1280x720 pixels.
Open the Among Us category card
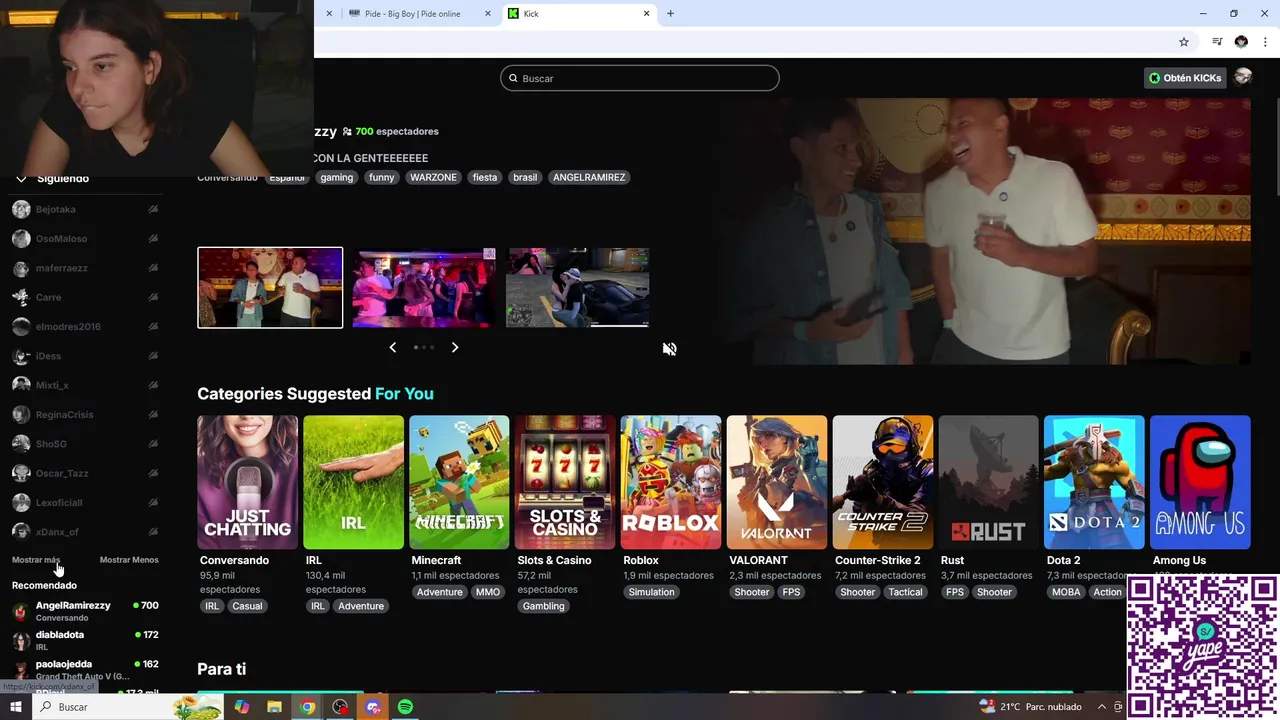click(1200, 482)
